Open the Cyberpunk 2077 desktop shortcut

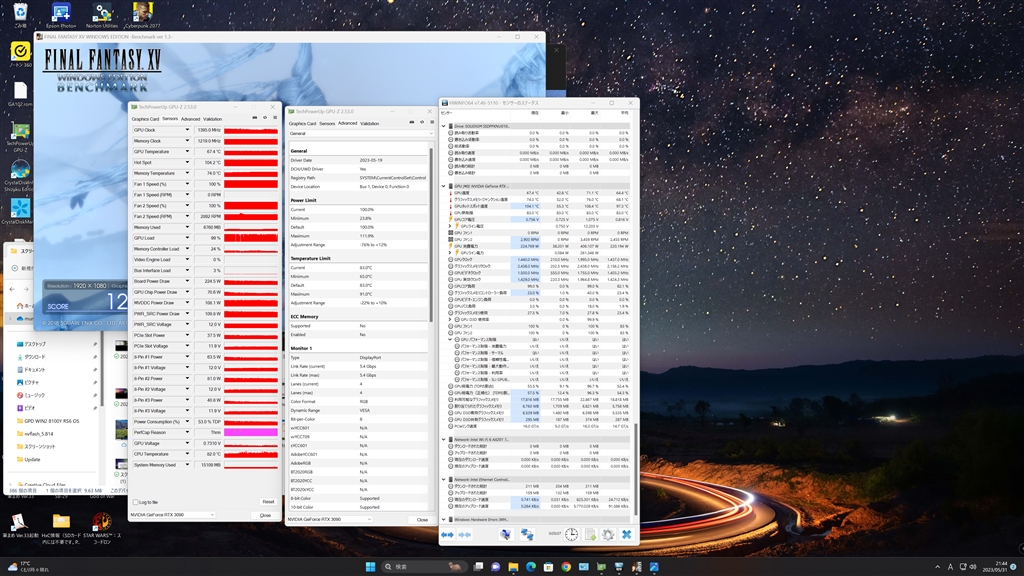click(x=144, y=13)
